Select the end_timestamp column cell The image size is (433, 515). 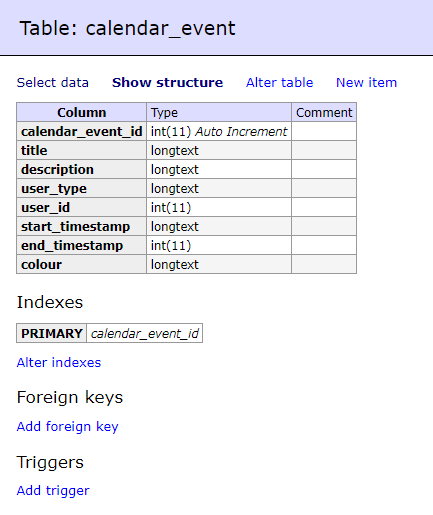[82, 245]
